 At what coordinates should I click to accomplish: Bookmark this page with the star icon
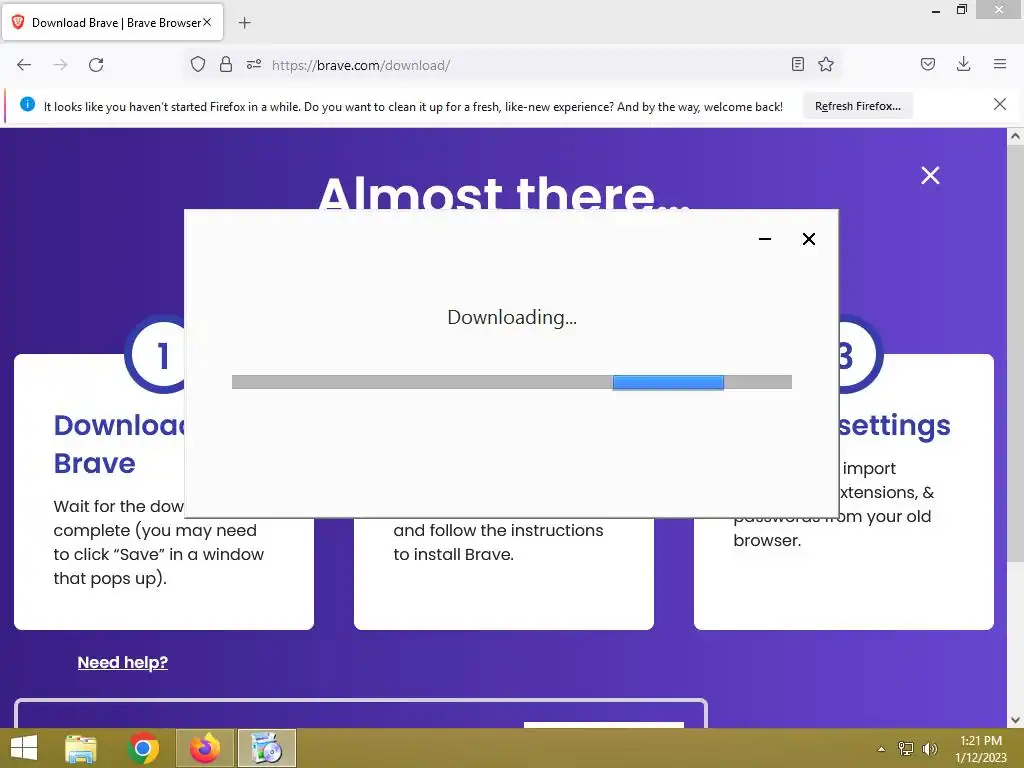(826, 64)
